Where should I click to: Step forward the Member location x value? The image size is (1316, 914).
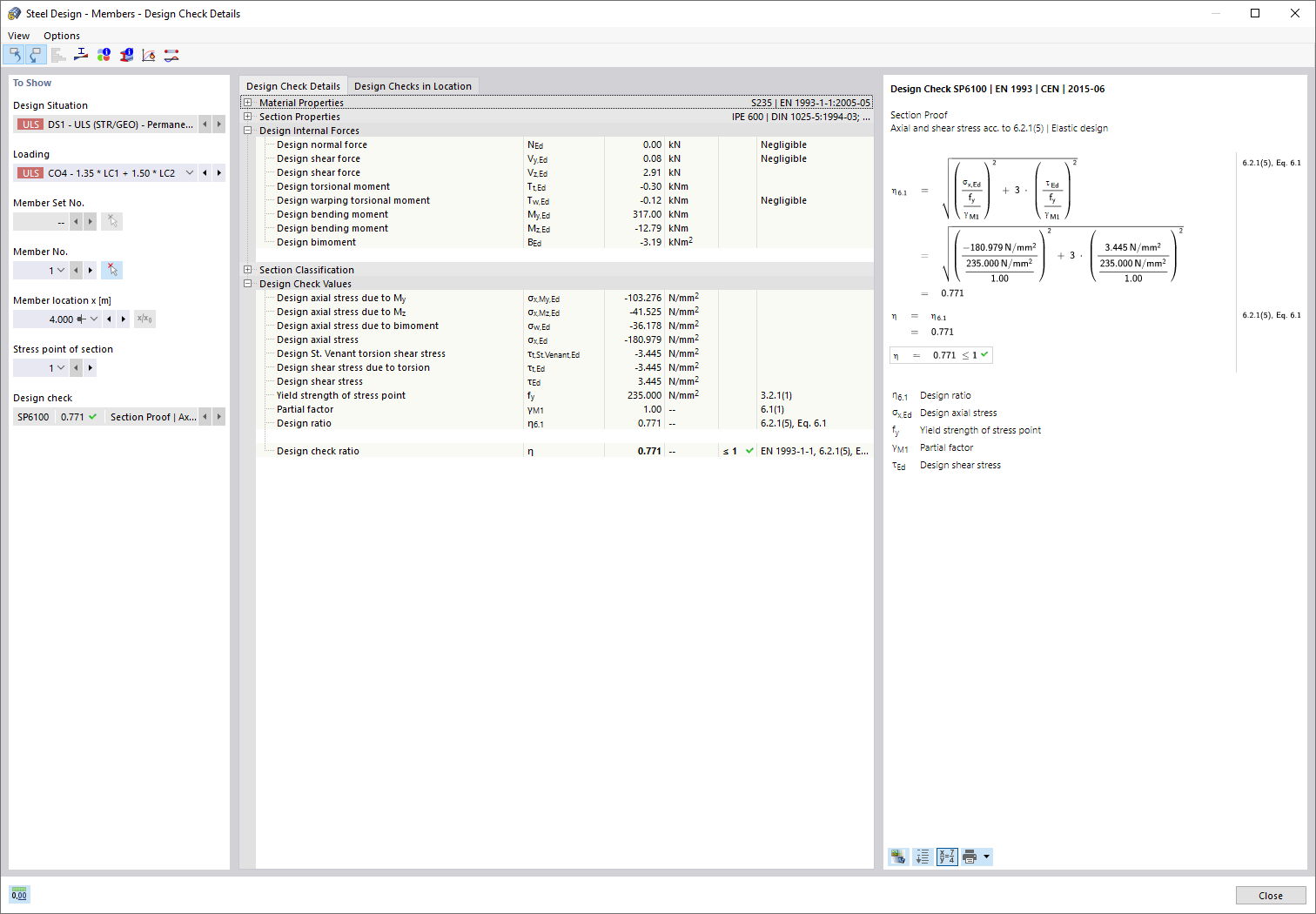(x=124, y=319)
